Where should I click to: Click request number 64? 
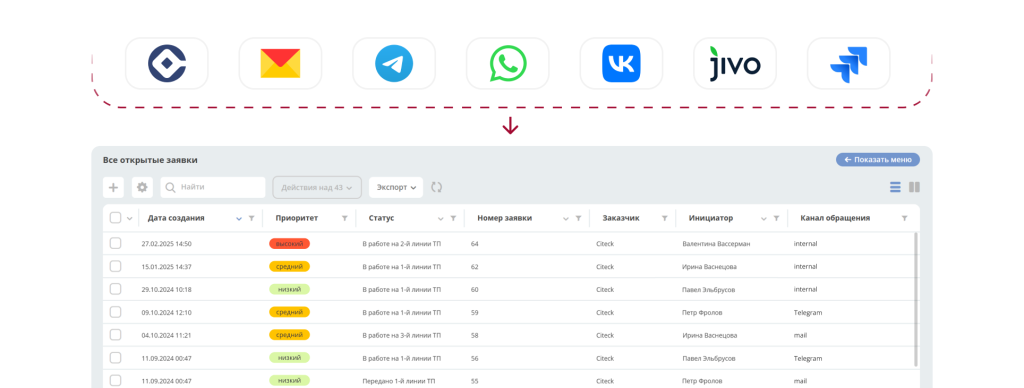pos(475,244)
